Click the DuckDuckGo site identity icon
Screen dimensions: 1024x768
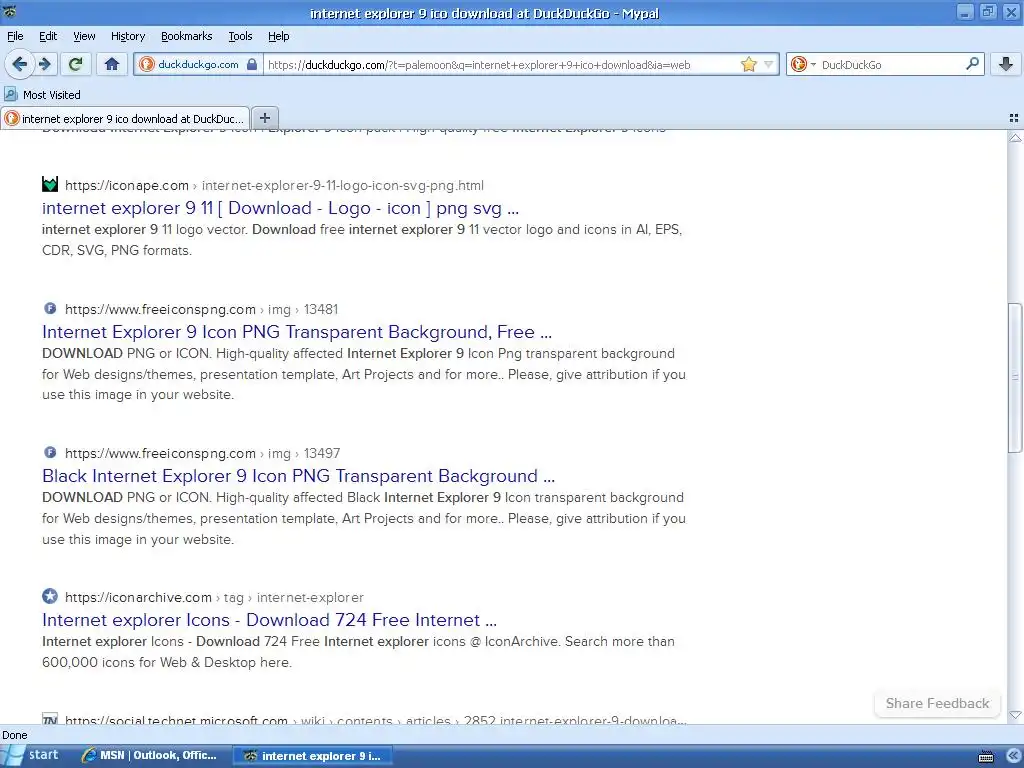point(147,64)
